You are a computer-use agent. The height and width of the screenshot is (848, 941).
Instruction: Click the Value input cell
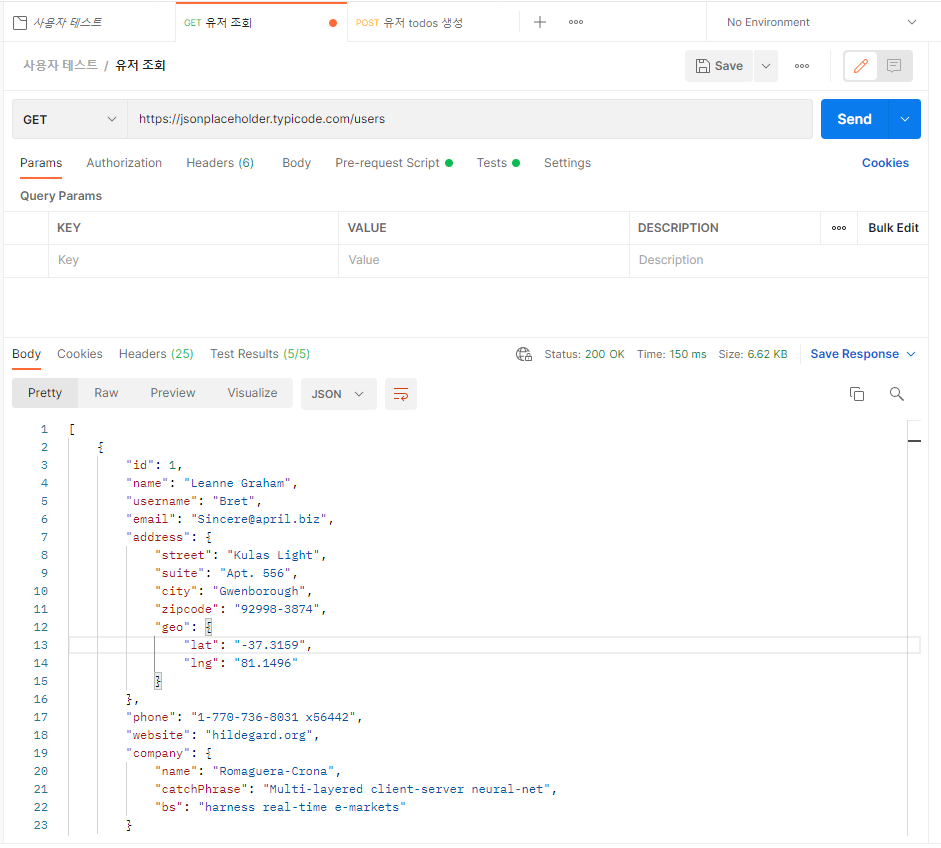(x=484, y=260)
